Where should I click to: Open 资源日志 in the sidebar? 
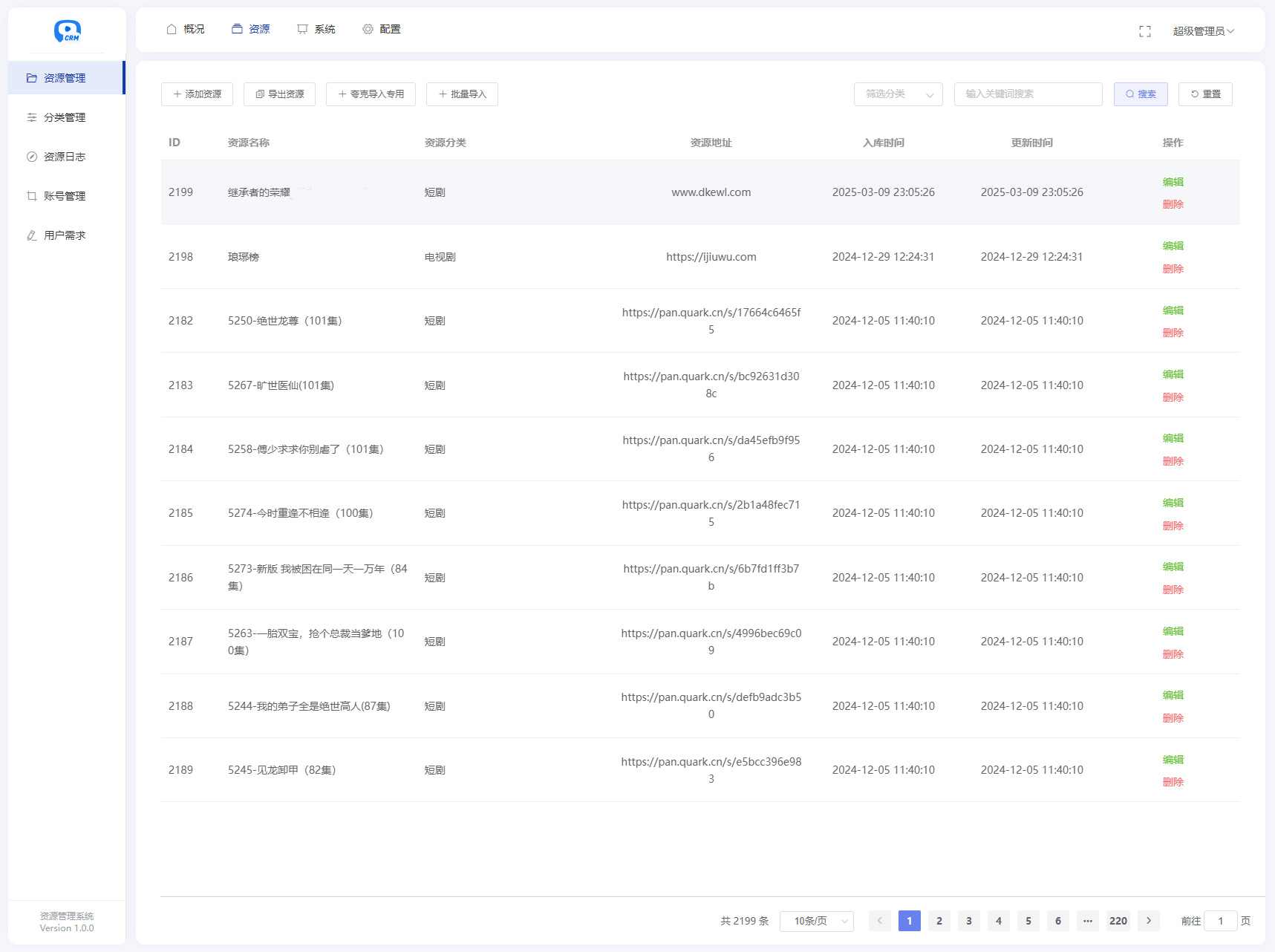pyautogui.click(x=65, y=157)
